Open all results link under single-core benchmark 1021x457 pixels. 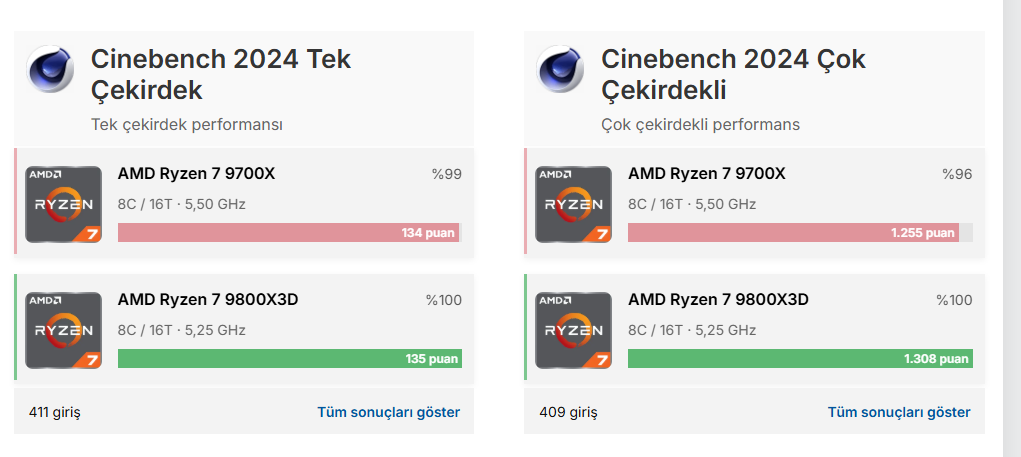coord(388,412)
